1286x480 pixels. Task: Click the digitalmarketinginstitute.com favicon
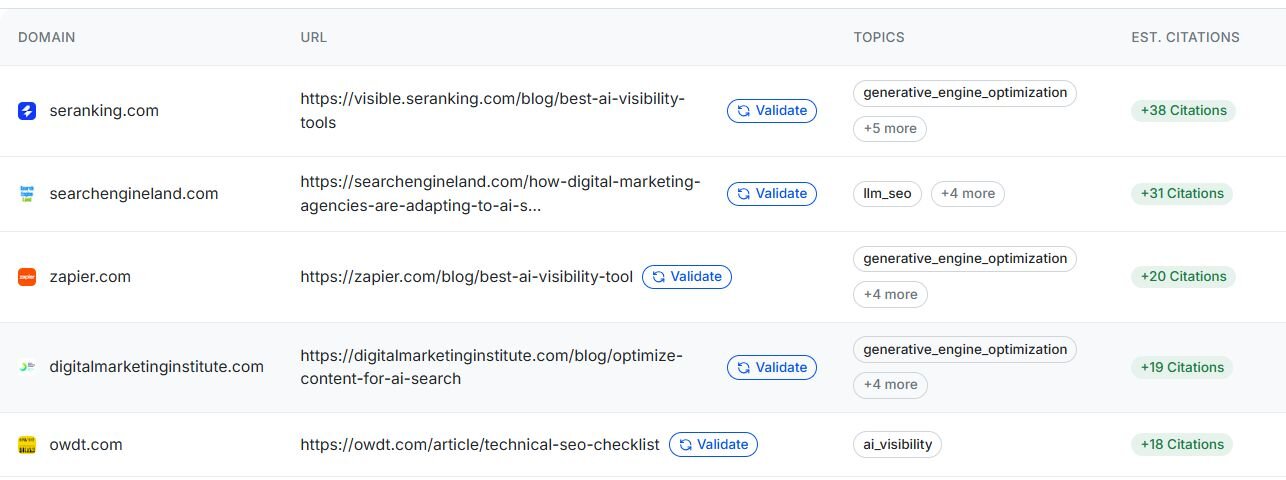click(27, 367)
